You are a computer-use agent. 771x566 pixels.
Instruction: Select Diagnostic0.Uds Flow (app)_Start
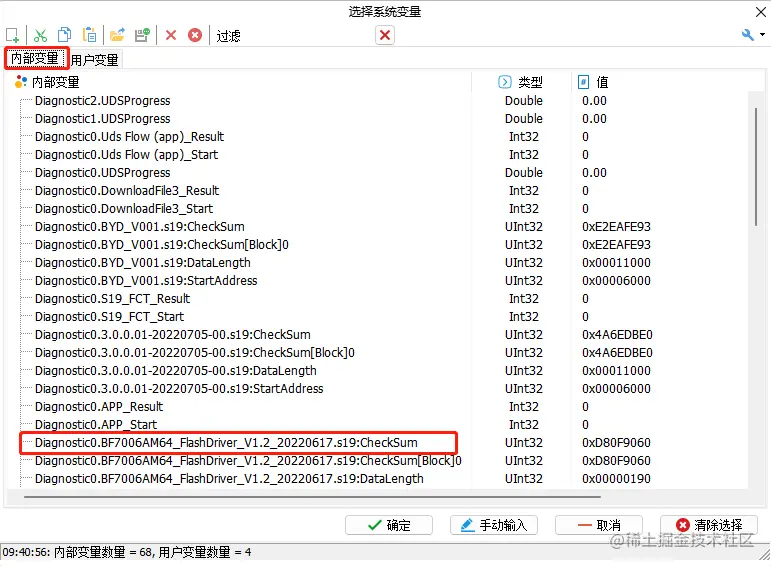tap(126, 155)
